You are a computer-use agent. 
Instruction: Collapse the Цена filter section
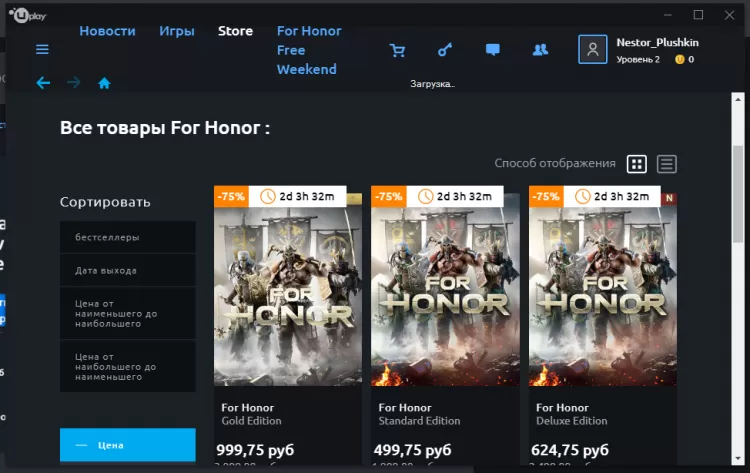[128, 445]
